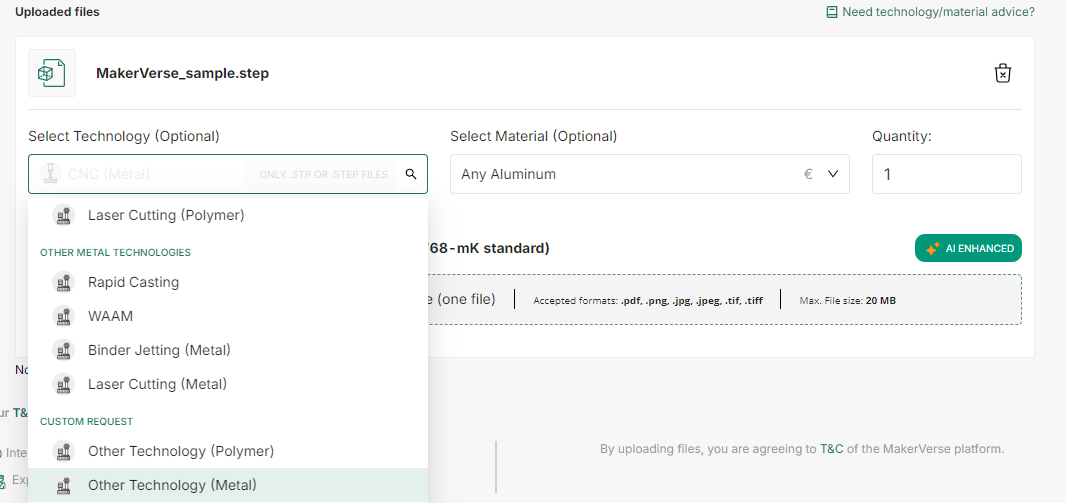
Task: Click the Rapid Casting option icon
Action: [x=64, y=282]
